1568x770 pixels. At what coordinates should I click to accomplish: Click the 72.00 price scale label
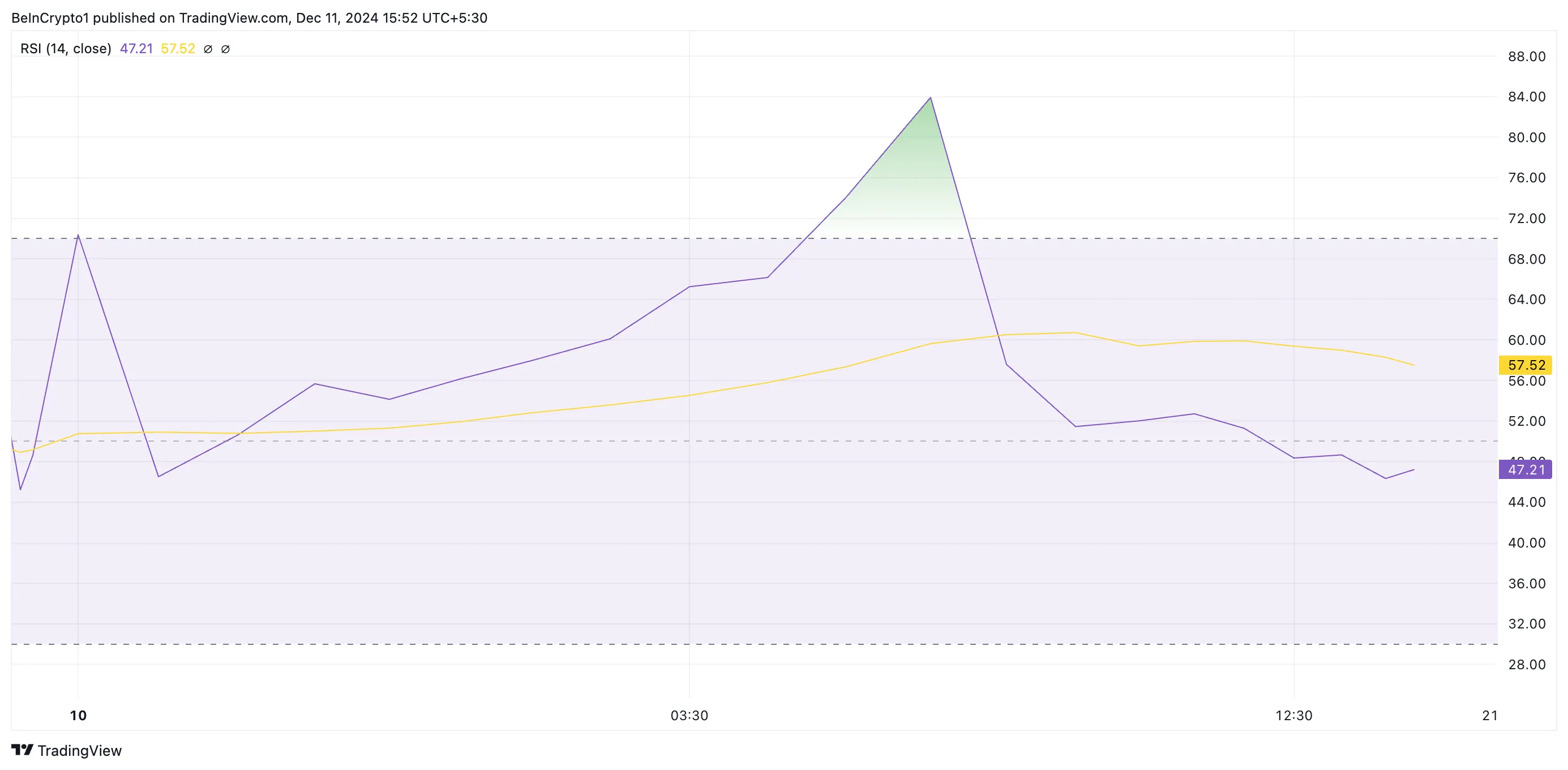(1527, 219)
